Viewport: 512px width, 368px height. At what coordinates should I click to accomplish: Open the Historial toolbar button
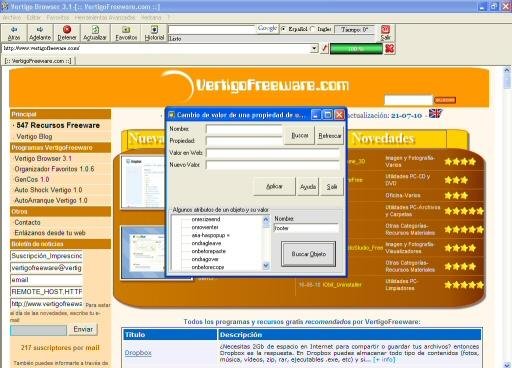pos(154,33)
